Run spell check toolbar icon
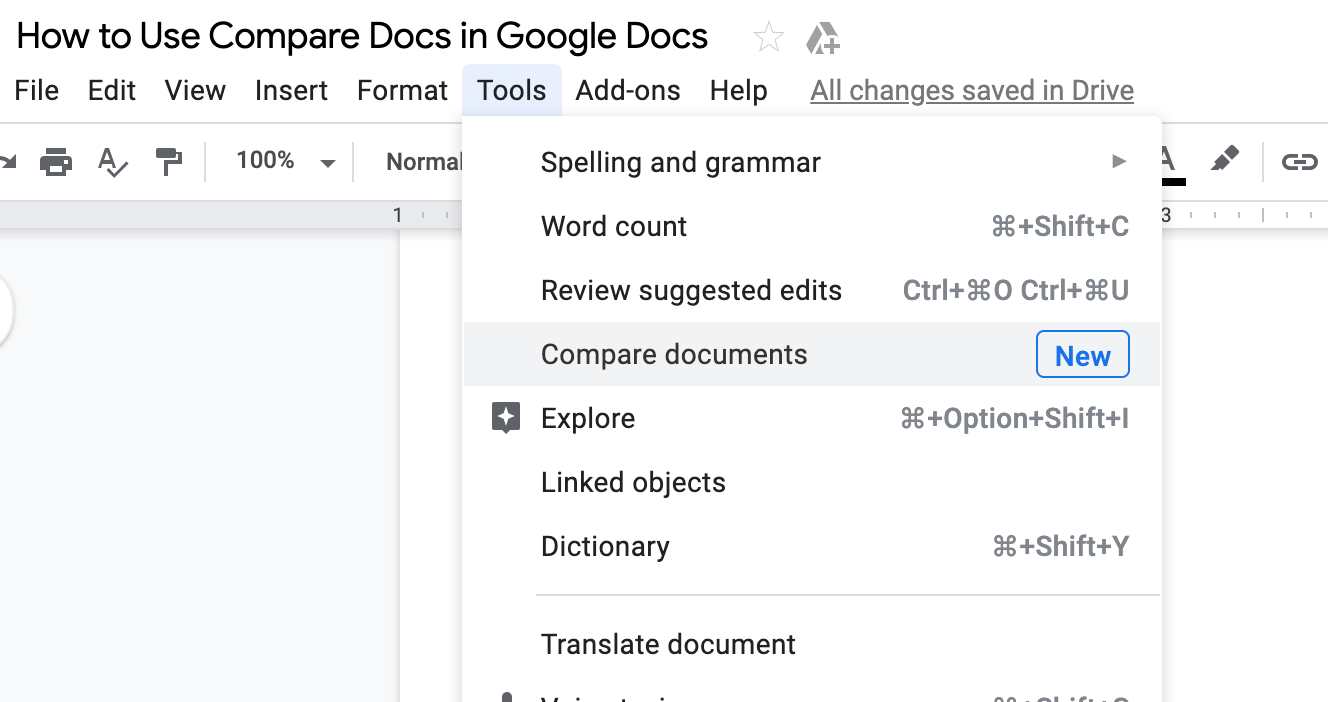 [x=113, y=161]
